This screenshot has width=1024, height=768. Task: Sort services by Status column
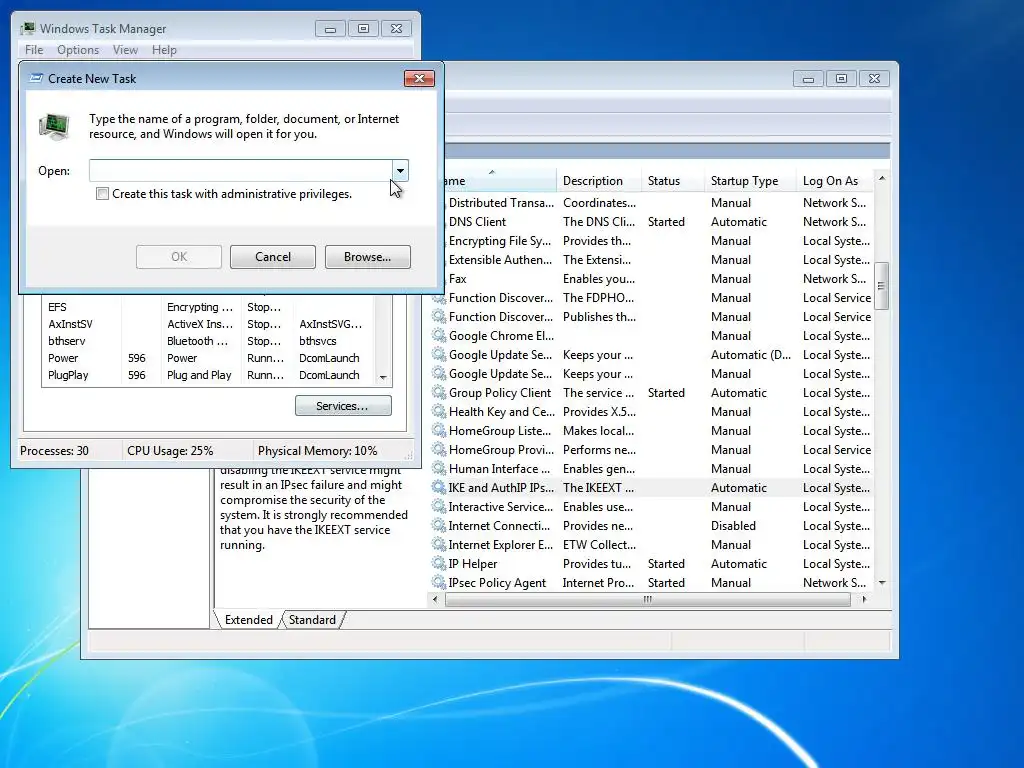point(673,181)
